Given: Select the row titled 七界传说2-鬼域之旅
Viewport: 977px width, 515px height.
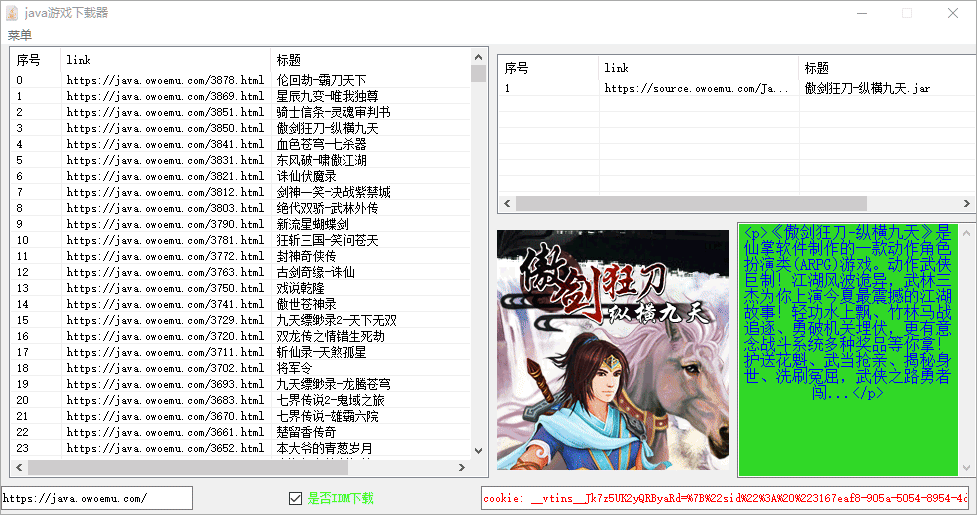Looking at the screenshot, I should [241, 400].
